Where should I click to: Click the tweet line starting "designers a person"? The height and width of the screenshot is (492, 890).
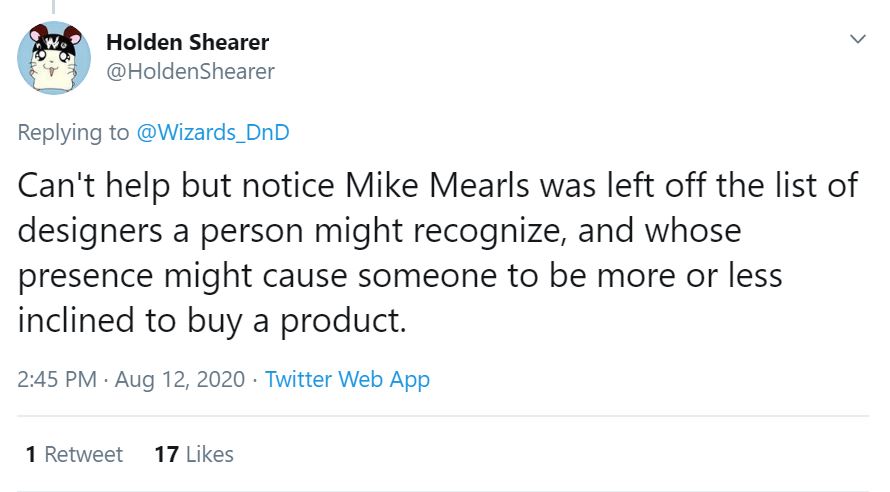click(379, 232)
